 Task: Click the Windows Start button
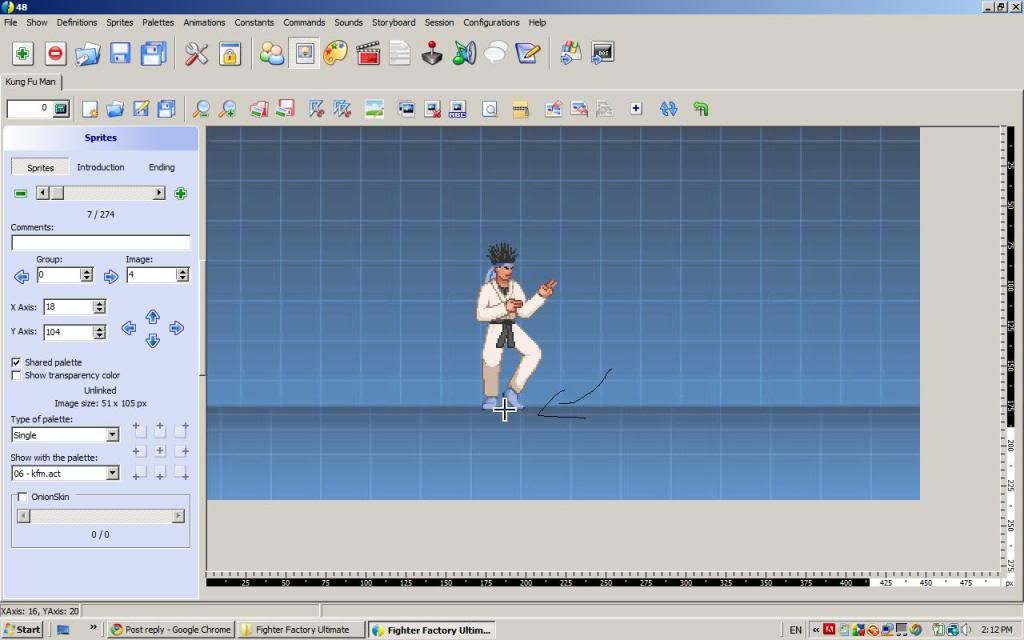coord(22,629)
